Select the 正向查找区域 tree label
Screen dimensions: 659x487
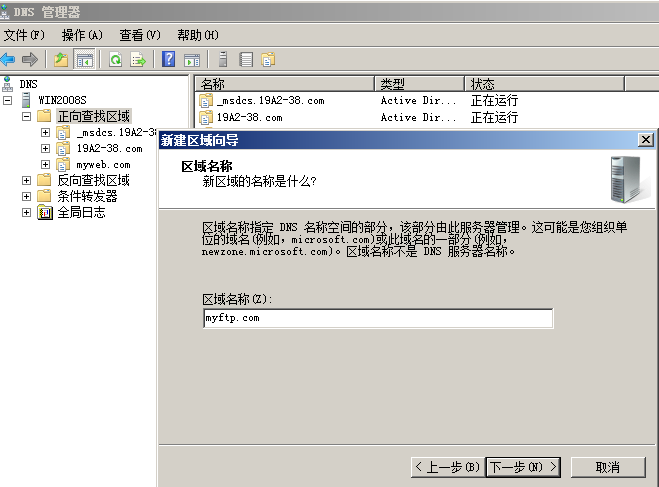94,116
